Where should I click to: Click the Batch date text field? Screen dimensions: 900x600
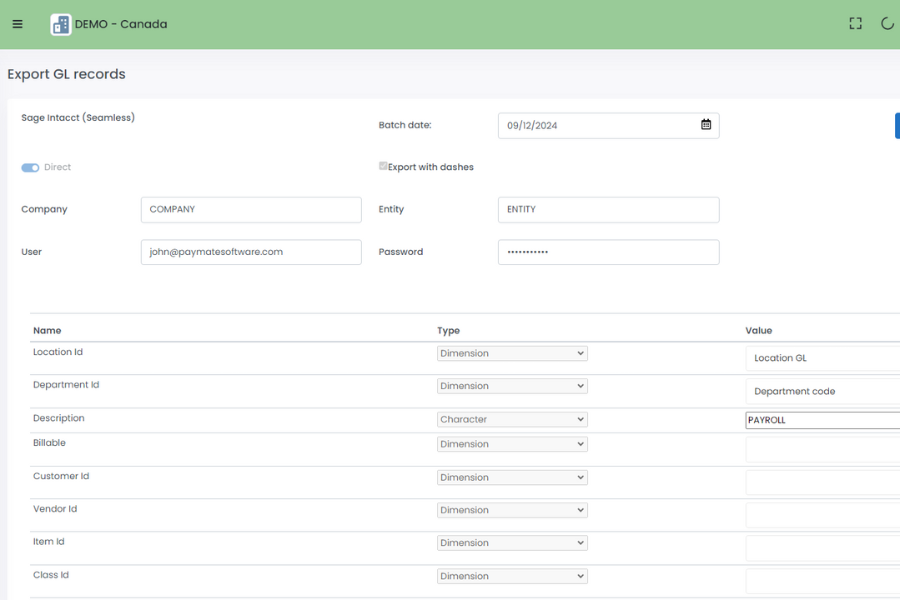point(595,125)
